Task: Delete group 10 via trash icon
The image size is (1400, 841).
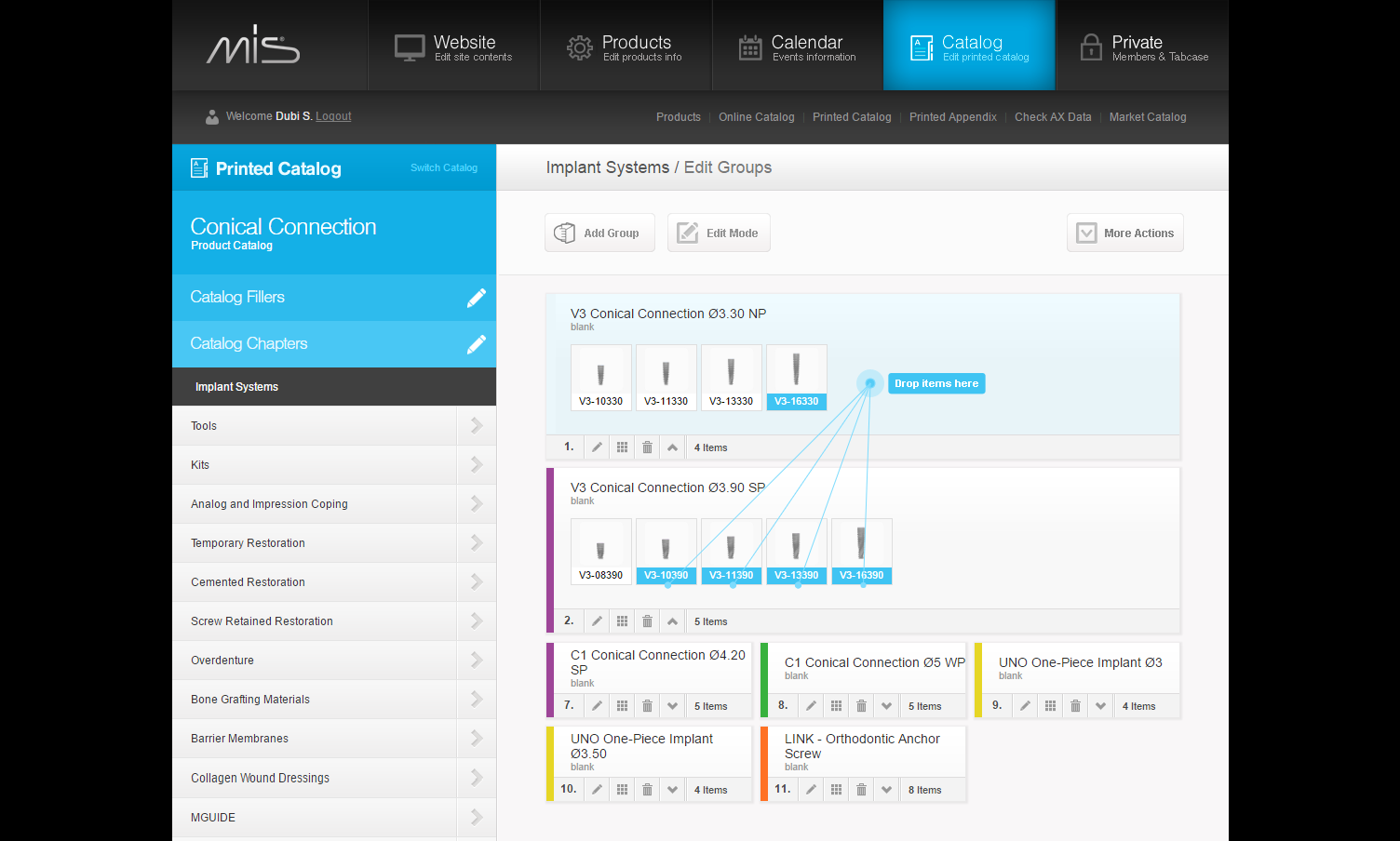Action: click(648, 790)
